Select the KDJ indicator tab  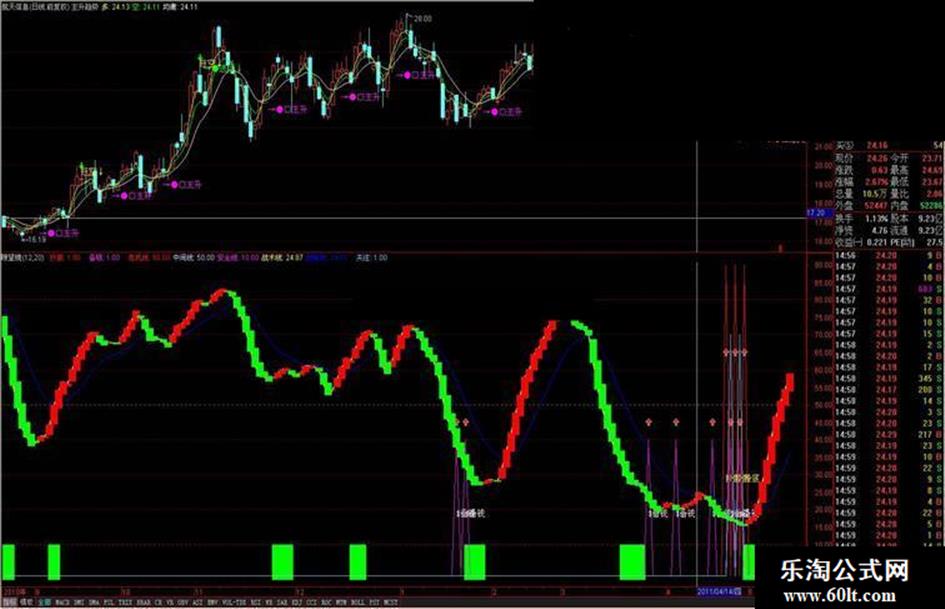(297, 602)
